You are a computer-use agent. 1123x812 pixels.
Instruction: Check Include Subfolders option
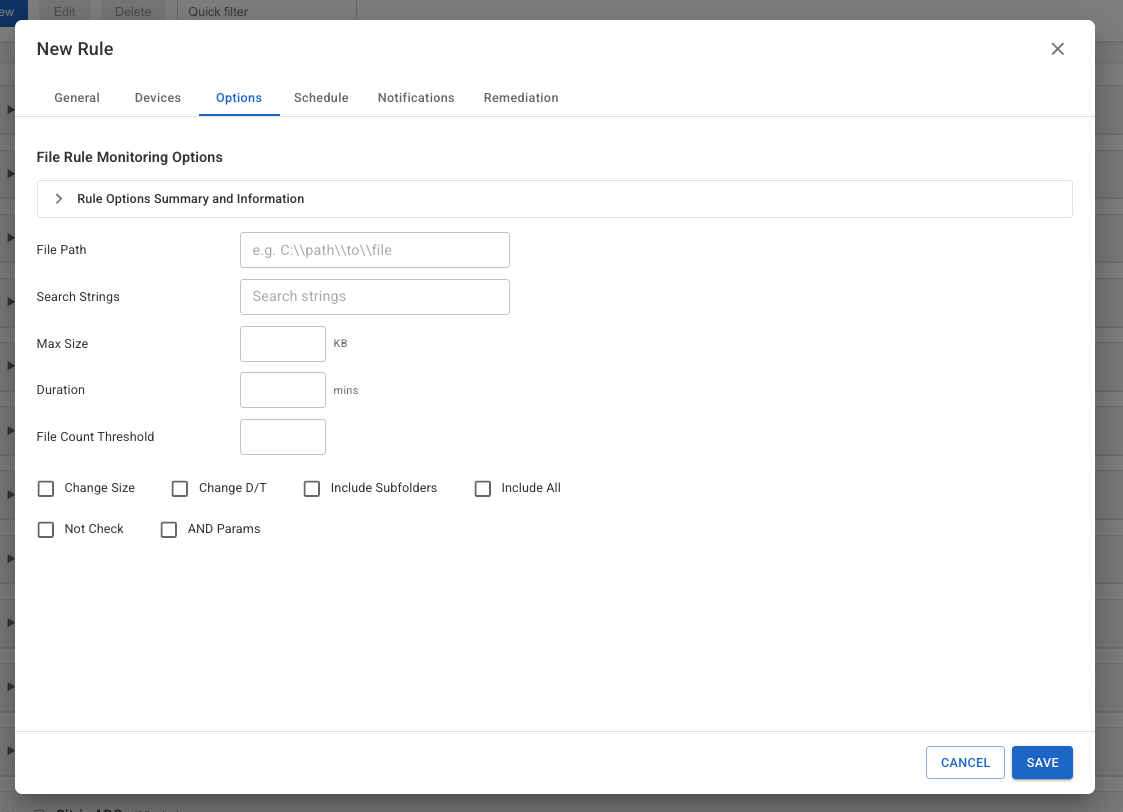click(x=312, y=488)
